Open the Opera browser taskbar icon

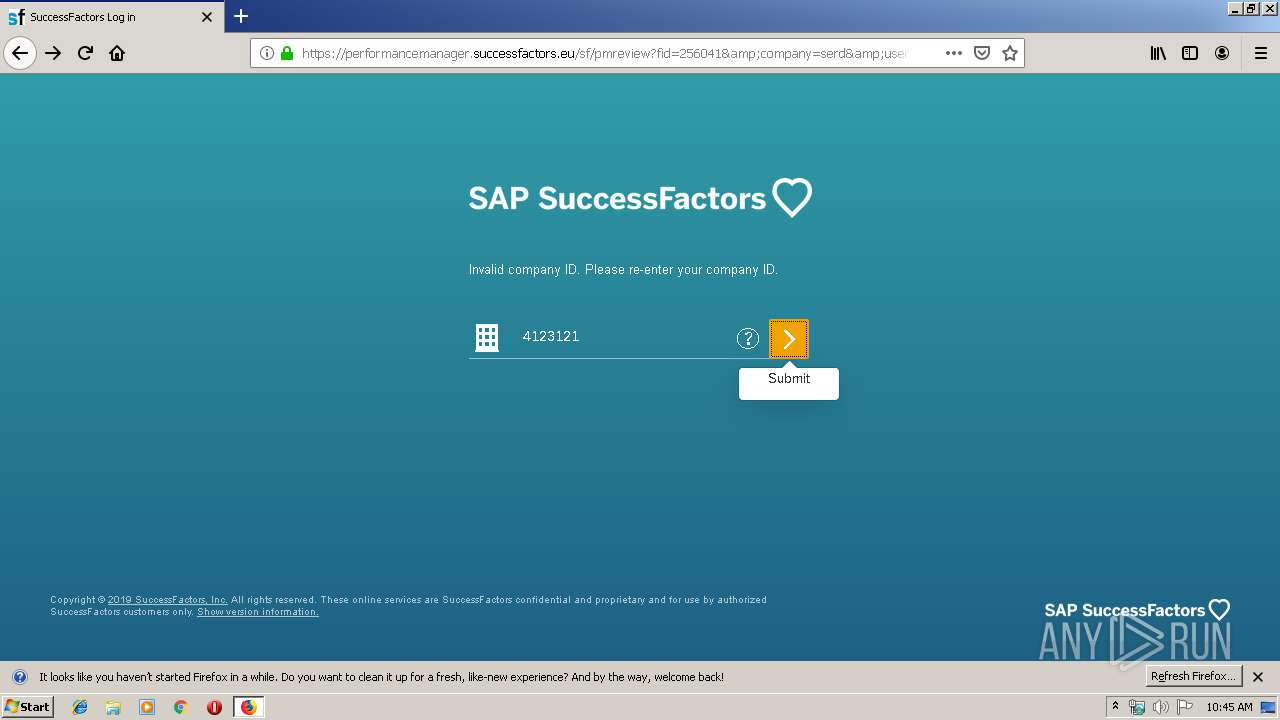tap(214, 707)
